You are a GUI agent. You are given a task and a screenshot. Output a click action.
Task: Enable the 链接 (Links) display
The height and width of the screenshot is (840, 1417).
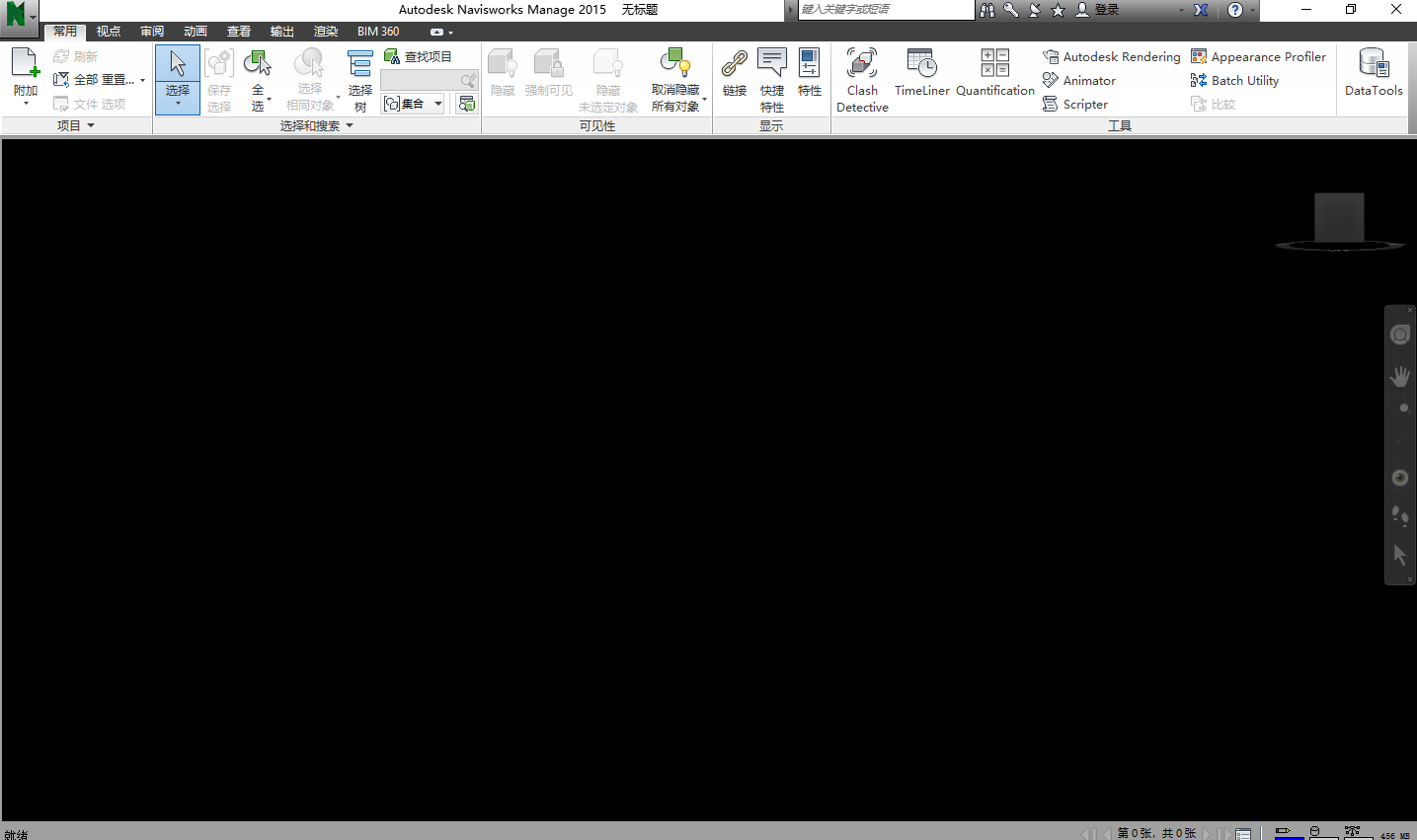[x=734, y=79]
